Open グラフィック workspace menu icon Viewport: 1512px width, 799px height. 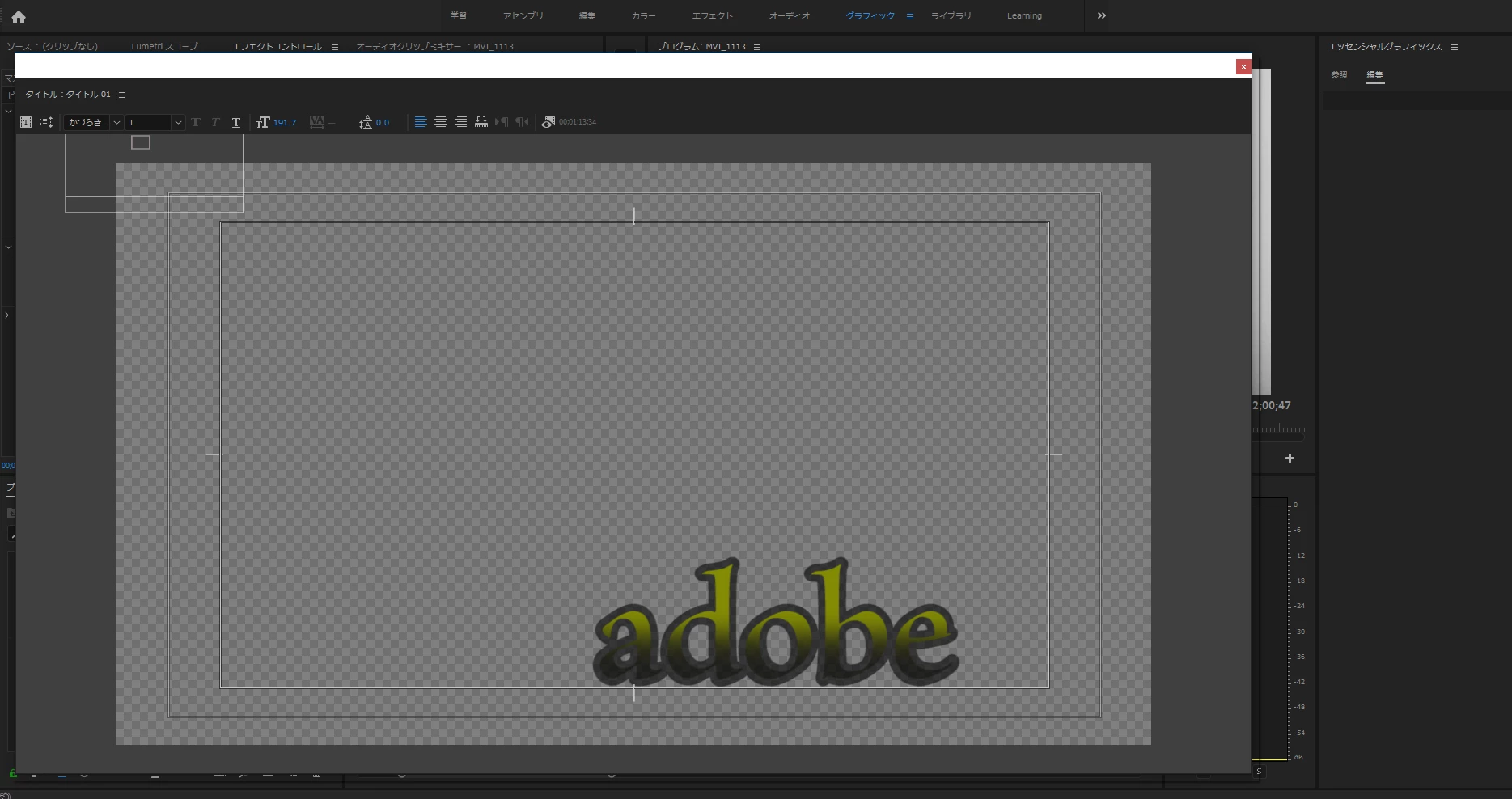(910, 16)
